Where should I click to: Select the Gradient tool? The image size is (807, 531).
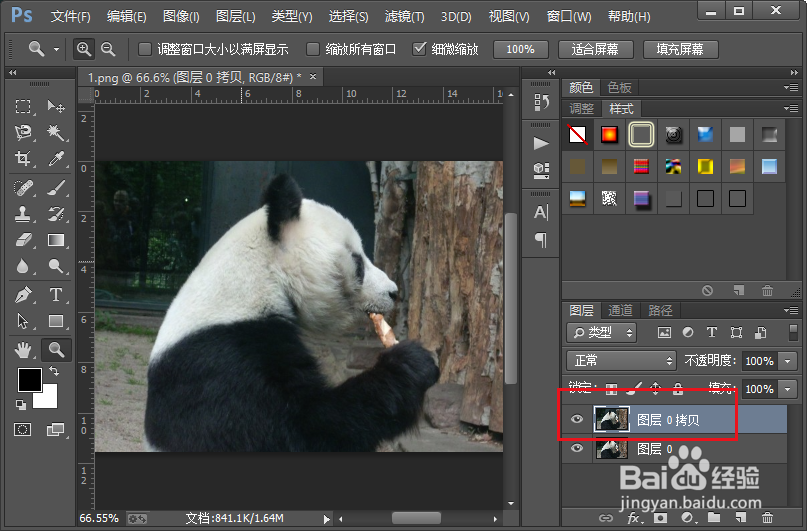click(x=56, y=240)
